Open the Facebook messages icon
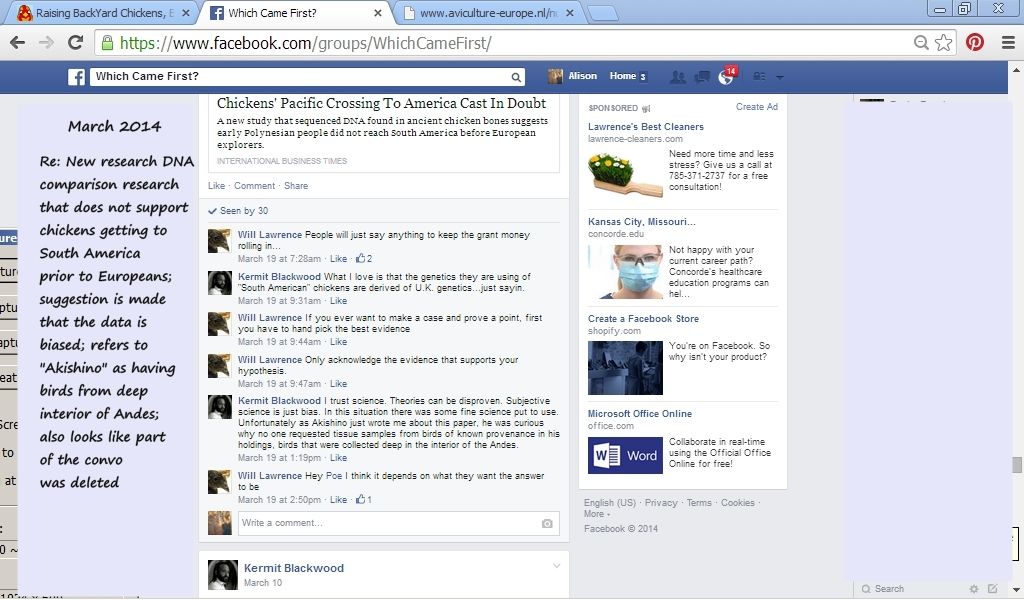Viewport: 1024px width, 600px height. (x=702, y=77)
